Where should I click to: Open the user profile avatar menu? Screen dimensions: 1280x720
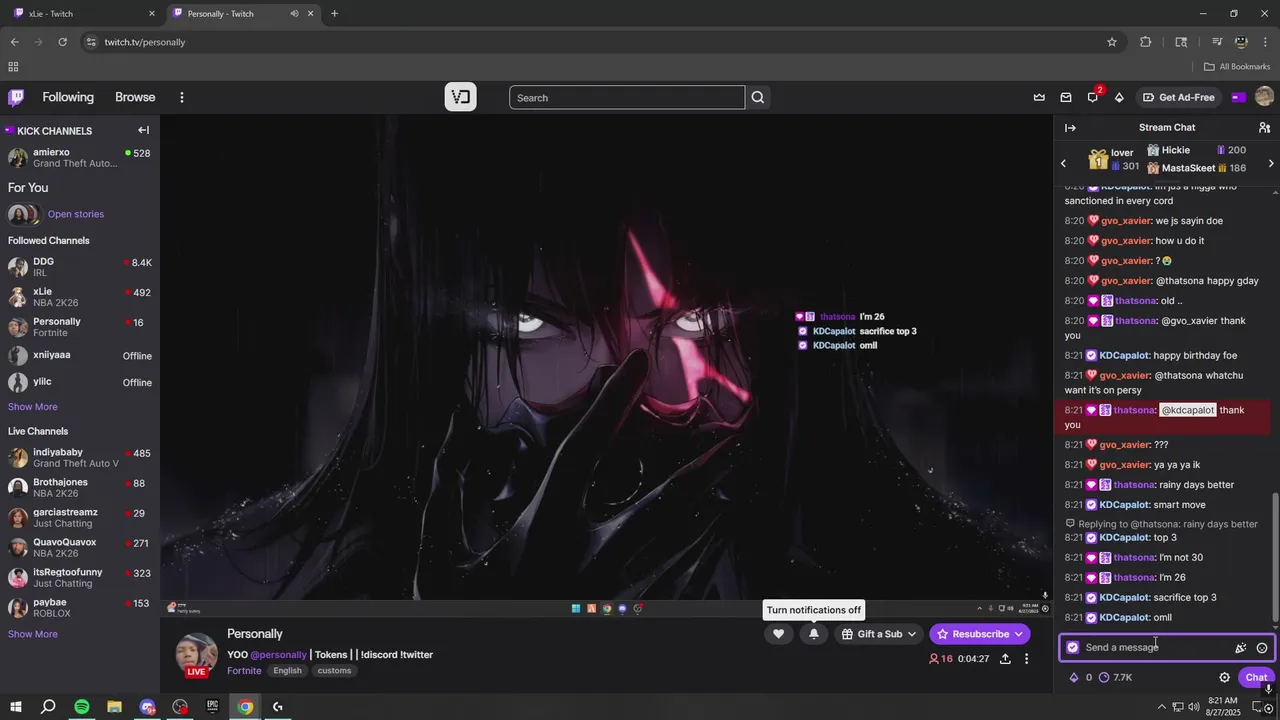1264,97
